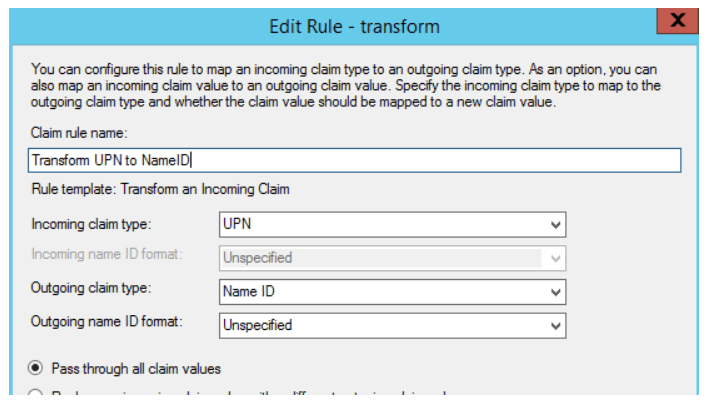Click the Name ID outgoing claim value
Image resolution: width=716 pixels, height=409 pixels.
380,292
